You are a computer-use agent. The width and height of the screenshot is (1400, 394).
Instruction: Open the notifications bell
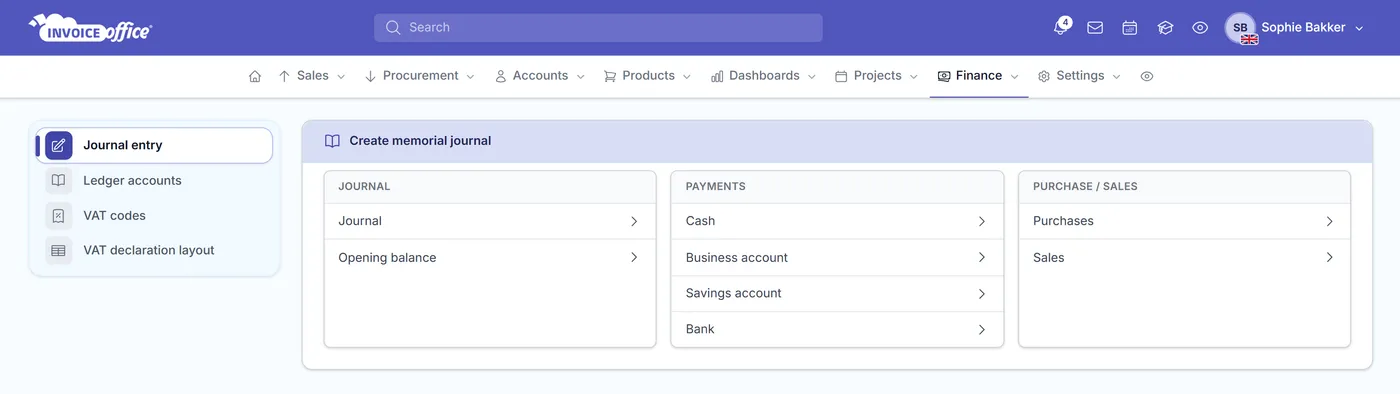pyautogui.click(x=1060, y=28)
